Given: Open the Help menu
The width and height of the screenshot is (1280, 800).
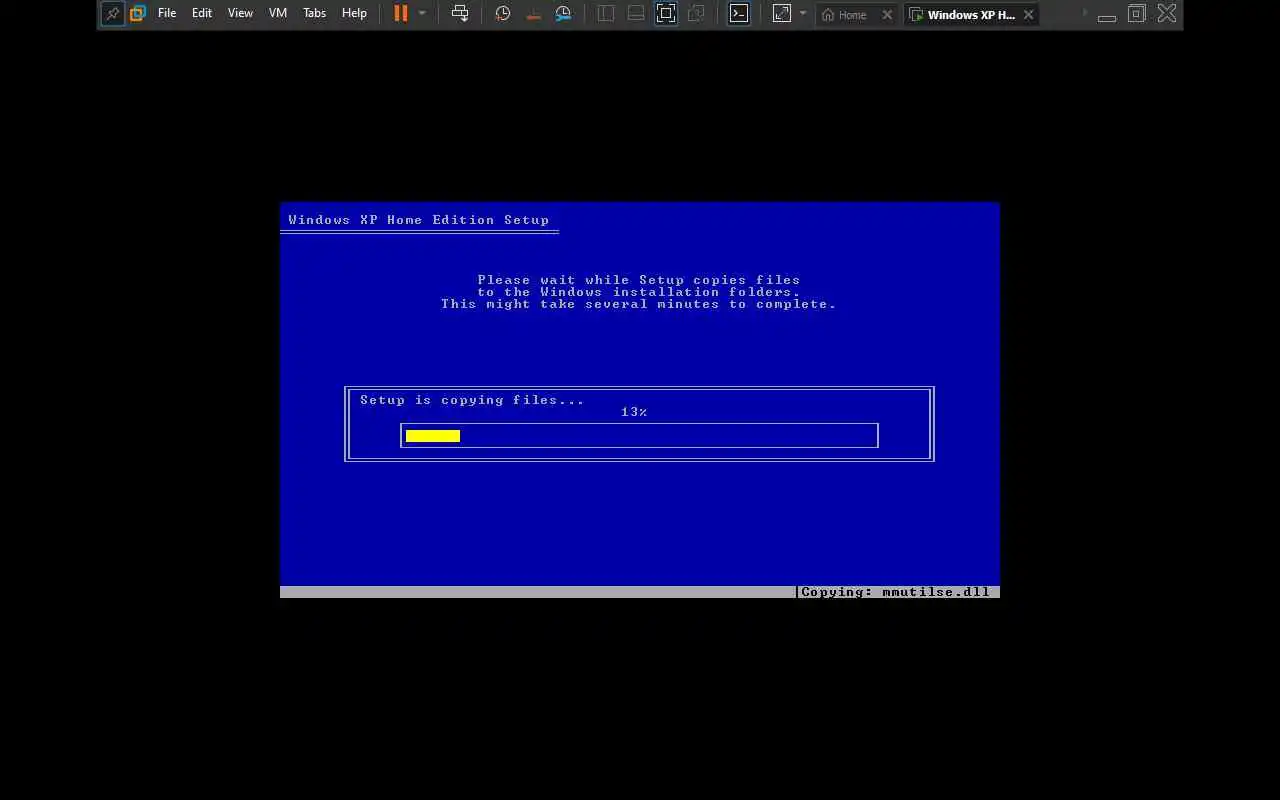Looking at the screenshot, I should tap(354, 14).
